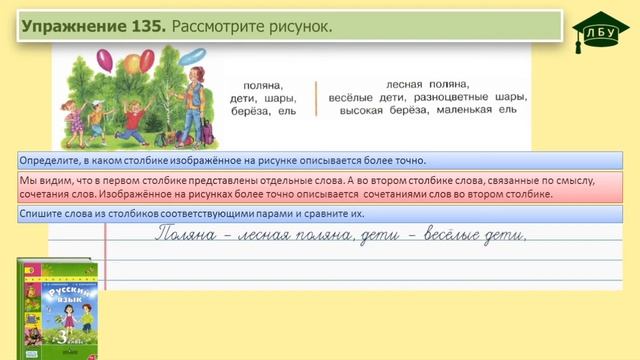Click the first column words 'берёза, ель'

tap(263, 111)
